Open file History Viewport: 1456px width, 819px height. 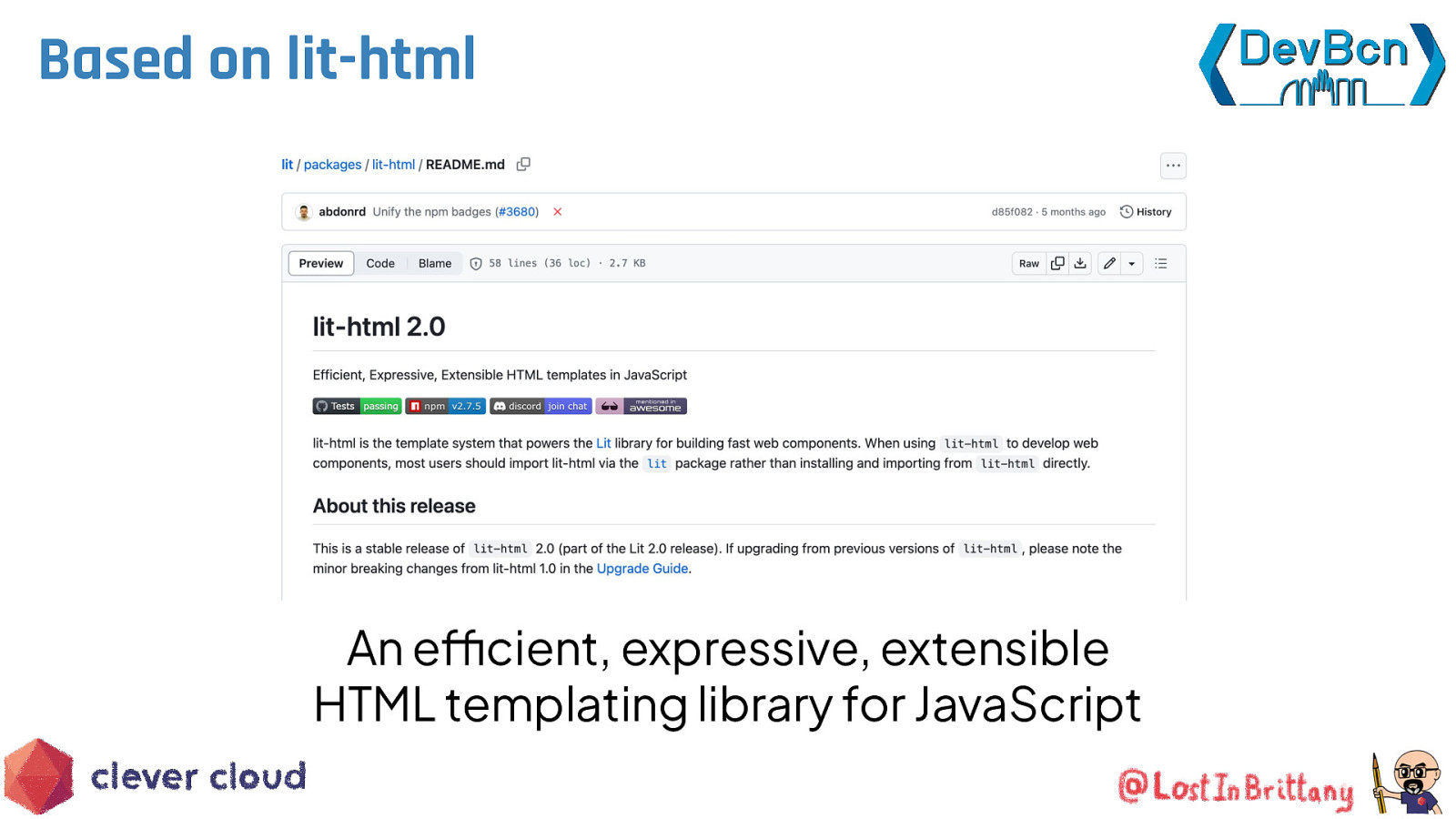(1146, 212)
